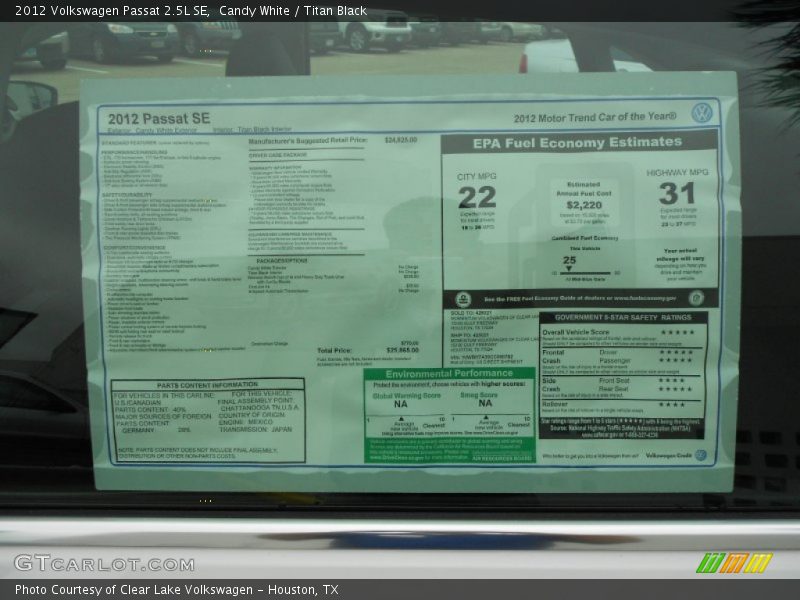Click the $2,220 annual fuel cost
The height and width of the screenshot is (600, 800).
point(583,206)
